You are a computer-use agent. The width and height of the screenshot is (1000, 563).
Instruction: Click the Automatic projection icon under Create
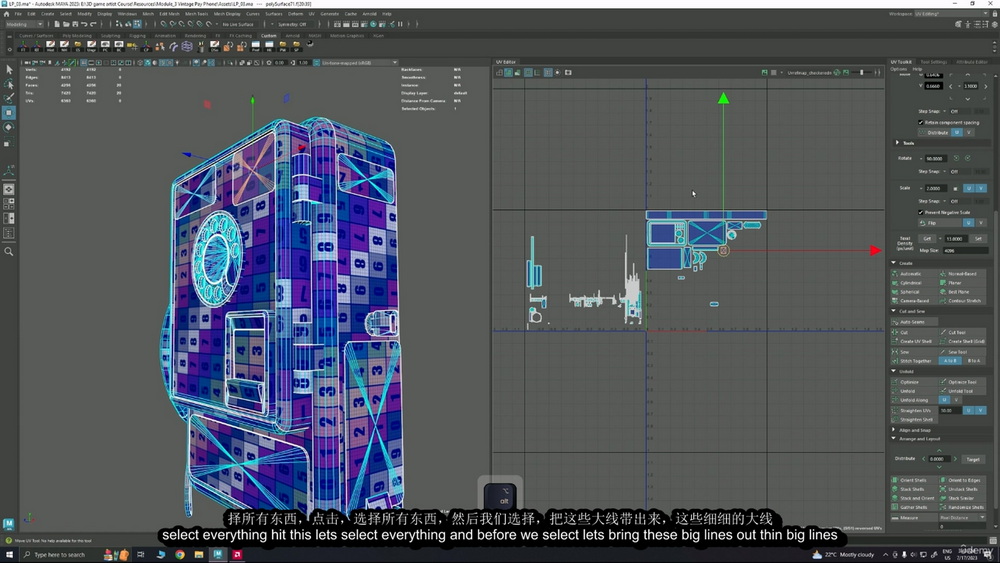click(895, 274)
